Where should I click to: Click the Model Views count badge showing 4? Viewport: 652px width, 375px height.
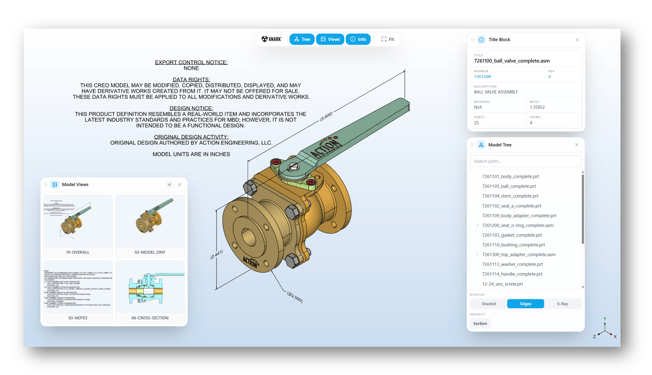[x=169, y=185]
